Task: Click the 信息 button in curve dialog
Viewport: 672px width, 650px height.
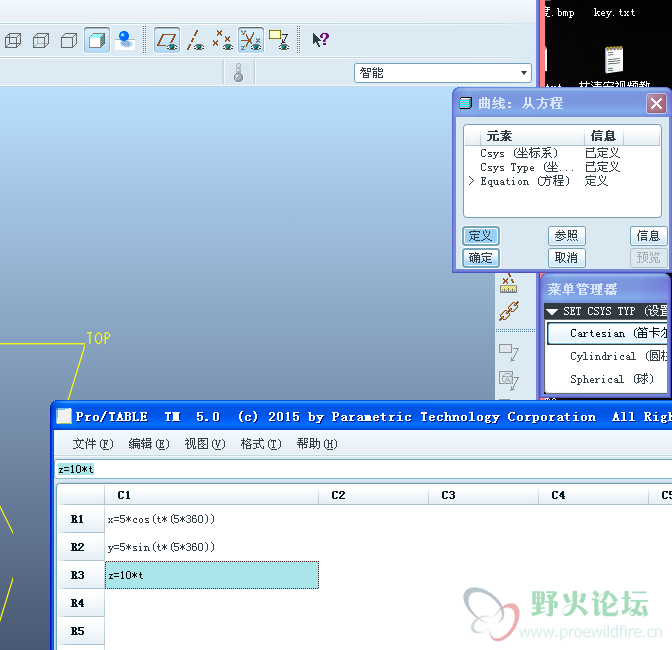Action: (648, 236)
